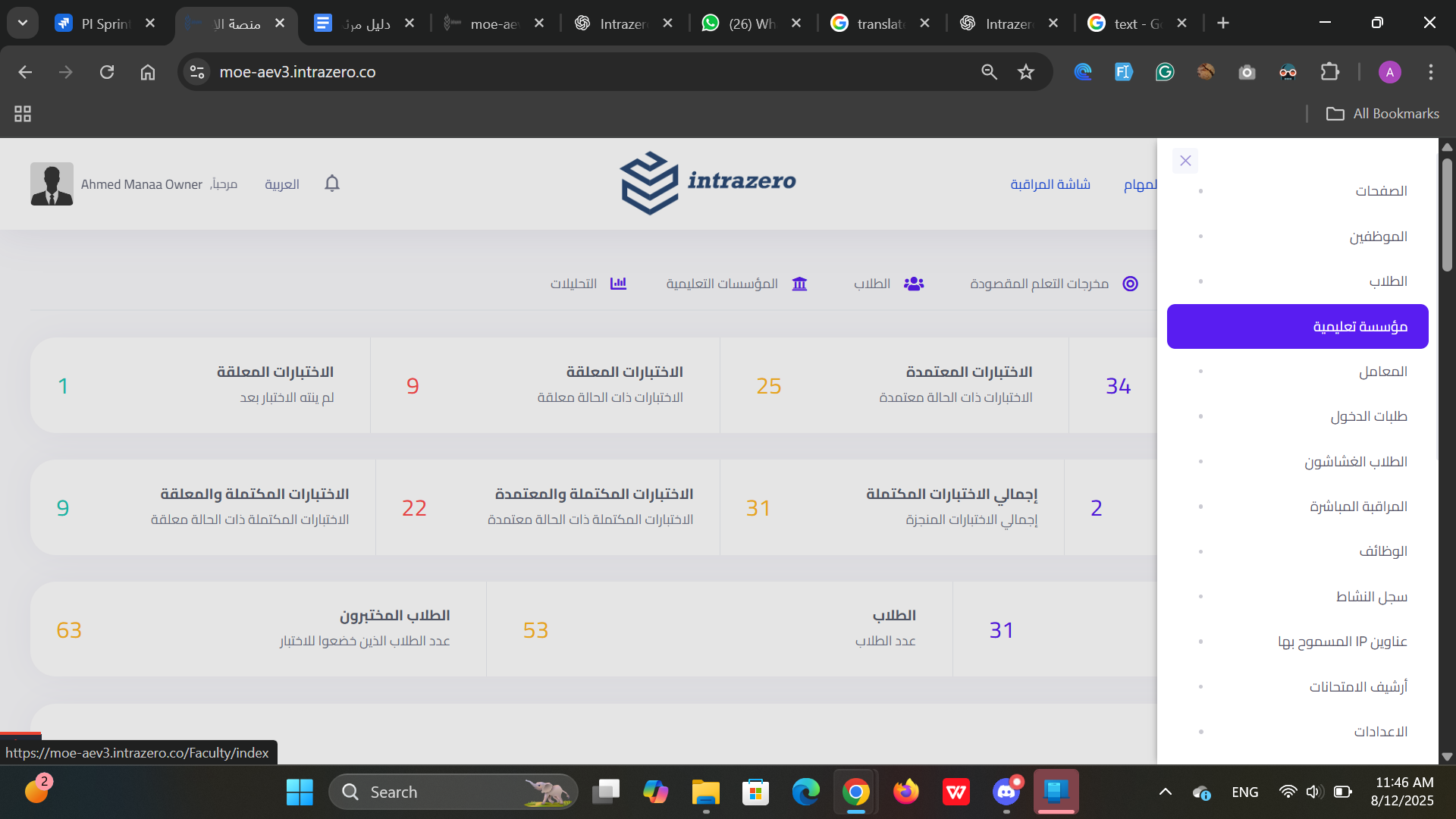
Task: Switch language via العربية link
Action: [281, 184]
